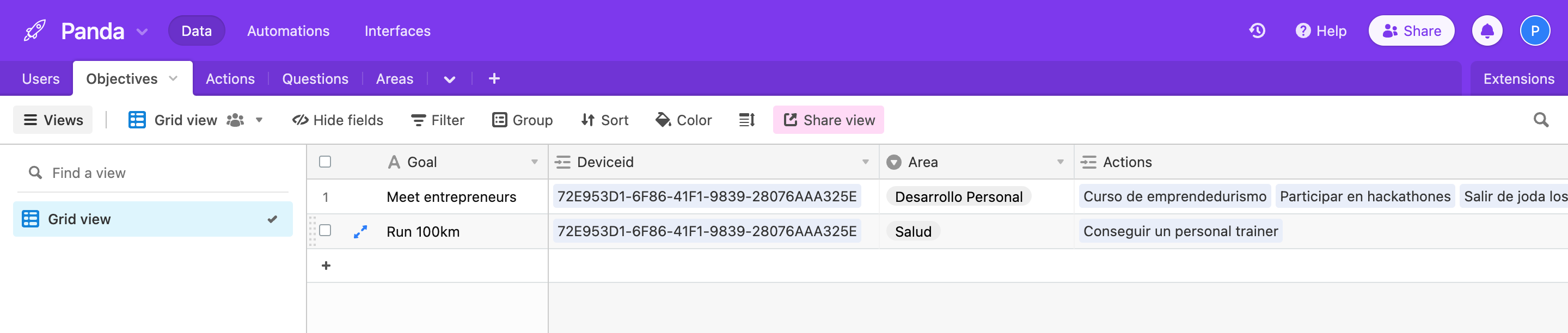Image resolution: width=1568 pixels, height=333 pixels.
Task: Switch to the Areas table tab
Action: [x=394, y=78]
